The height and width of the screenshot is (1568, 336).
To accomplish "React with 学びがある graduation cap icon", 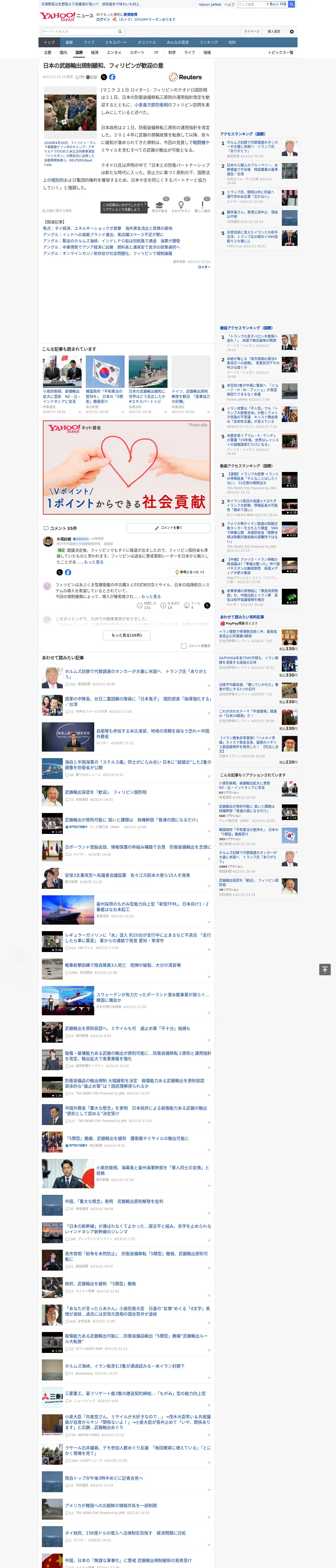I will click(x=160, y=205).
